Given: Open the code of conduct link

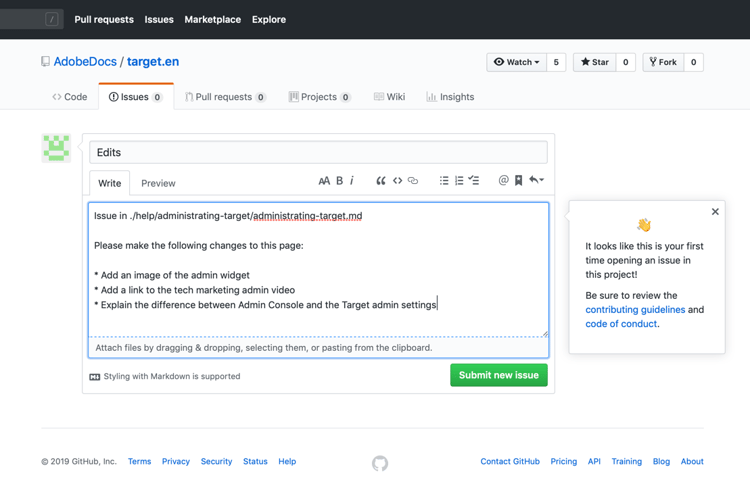Looking at the screenshot, I should pyautogui.click(x=621, y=324).
